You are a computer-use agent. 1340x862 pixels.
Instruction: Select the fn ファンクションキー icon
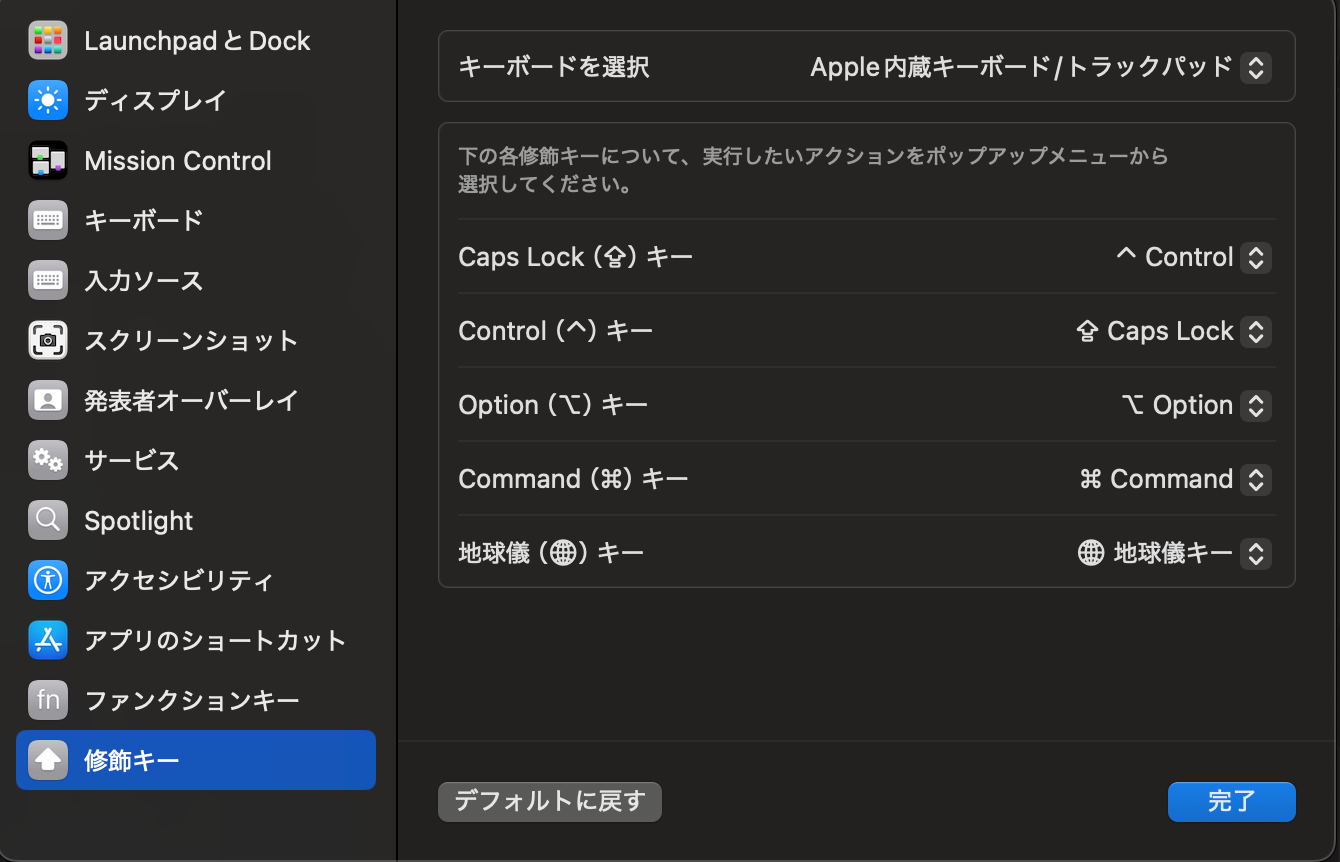pos(47,700)
